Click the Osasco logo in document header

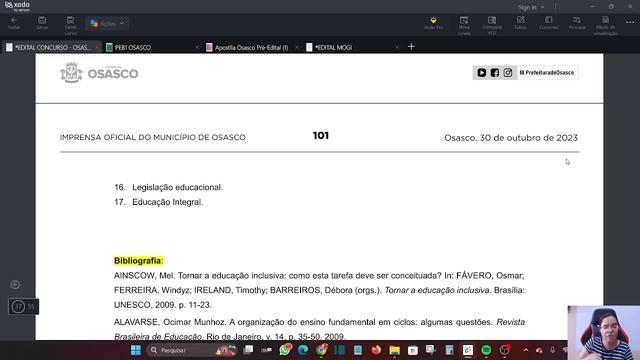pos(99,73)
